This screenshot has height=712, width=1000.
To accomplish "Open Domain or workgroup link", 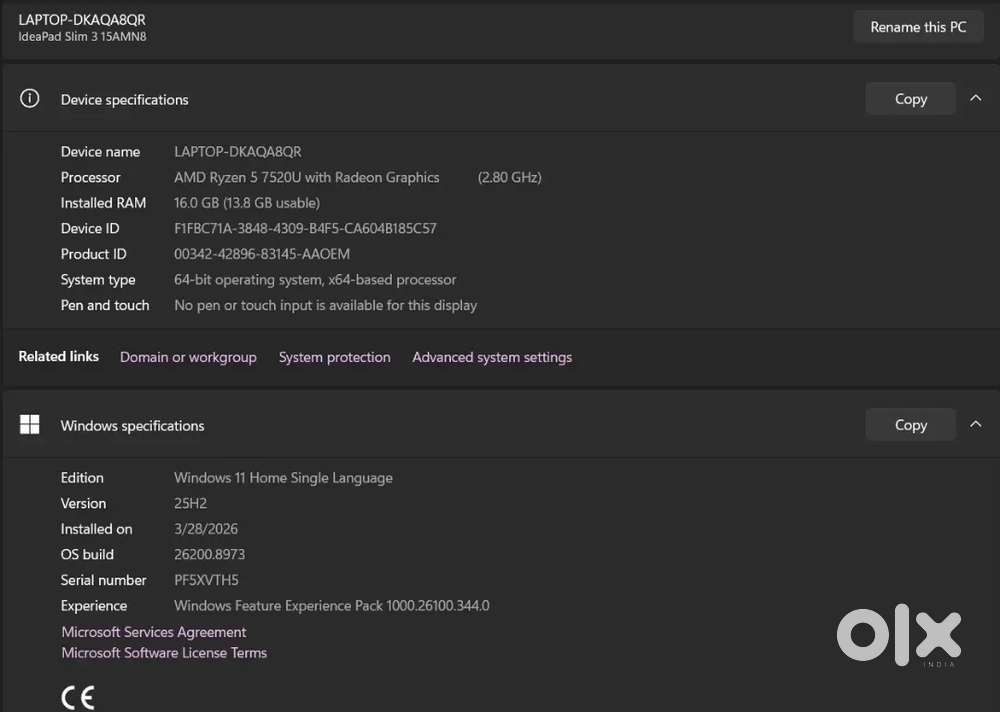I will [188, 357].
